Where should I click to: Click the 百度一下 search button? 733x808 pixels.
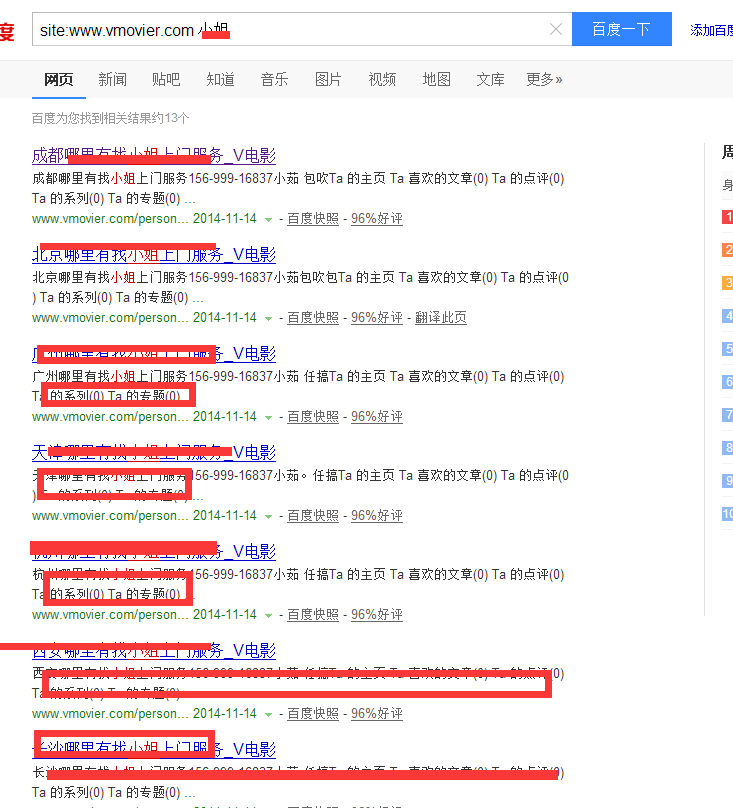click(622, 29)
